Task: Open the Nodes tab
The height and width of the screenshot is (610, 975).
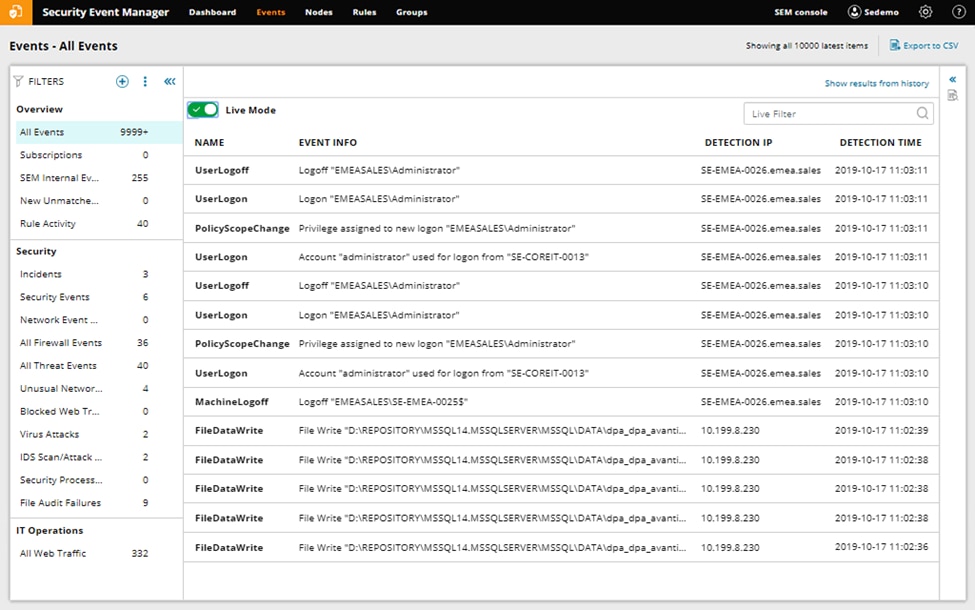Action: 318,12
